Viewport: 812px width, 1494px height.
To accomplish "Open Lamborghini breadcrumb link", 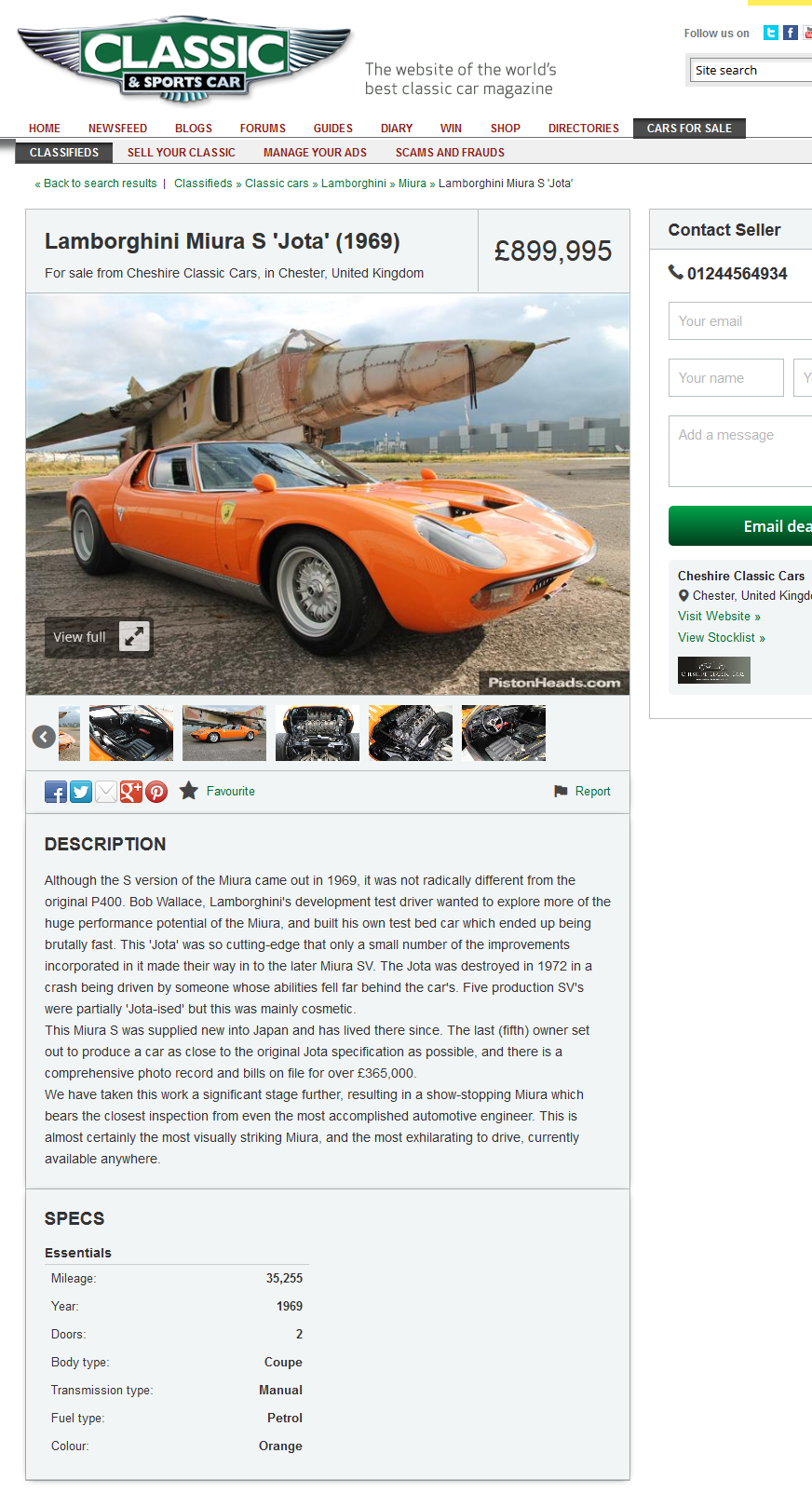I will pyautogui.click(x=354, y=183).
